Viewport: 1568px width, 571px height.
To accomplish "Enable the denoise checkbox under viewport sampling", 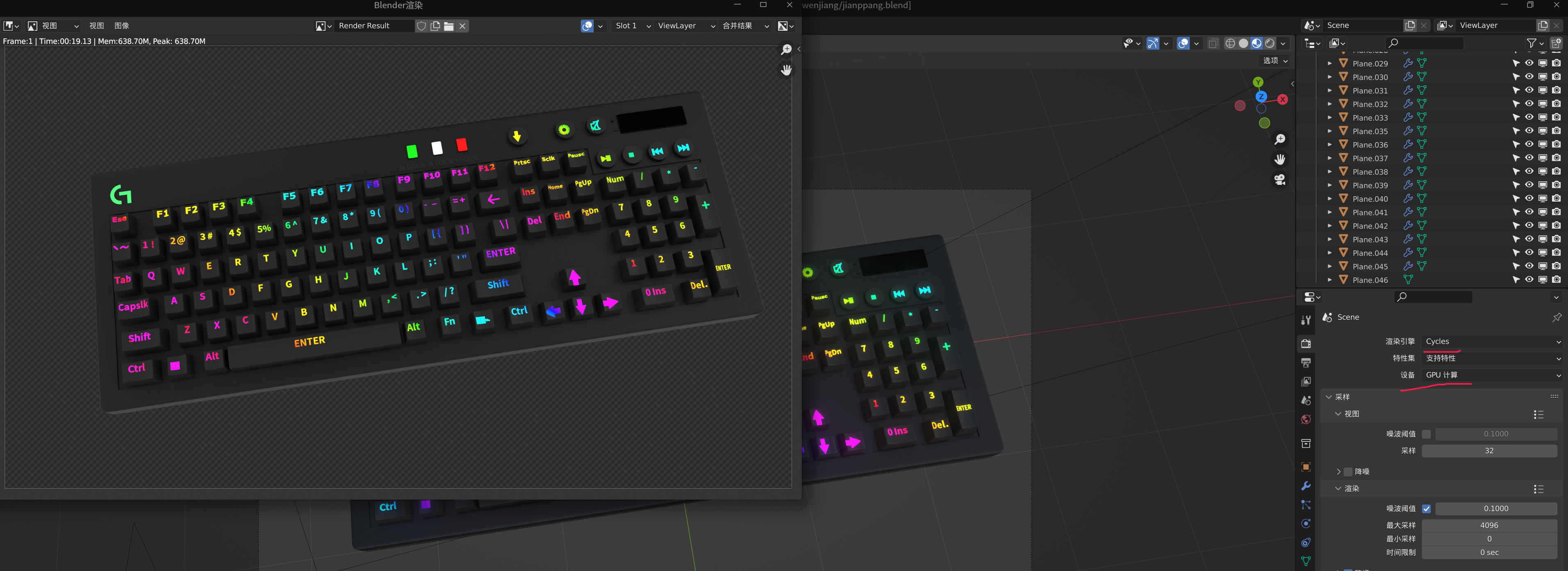I will click(x=1347, y=472).
